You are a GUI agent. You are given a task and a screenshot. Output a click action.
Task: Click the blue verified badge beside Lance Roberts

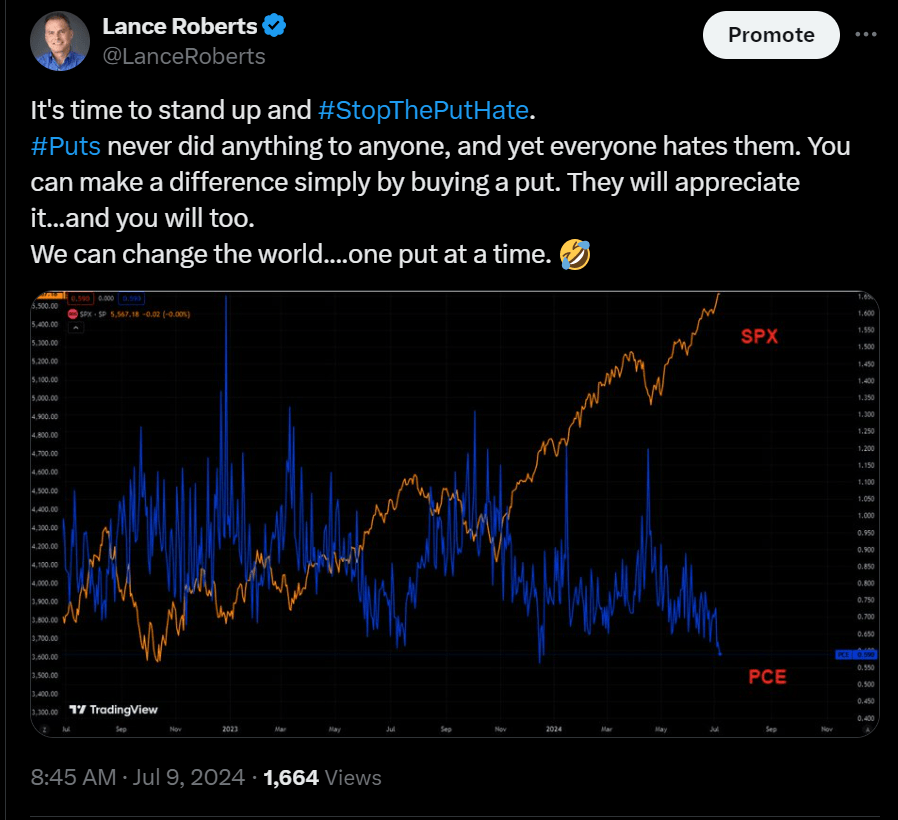[x=274, y=25]
